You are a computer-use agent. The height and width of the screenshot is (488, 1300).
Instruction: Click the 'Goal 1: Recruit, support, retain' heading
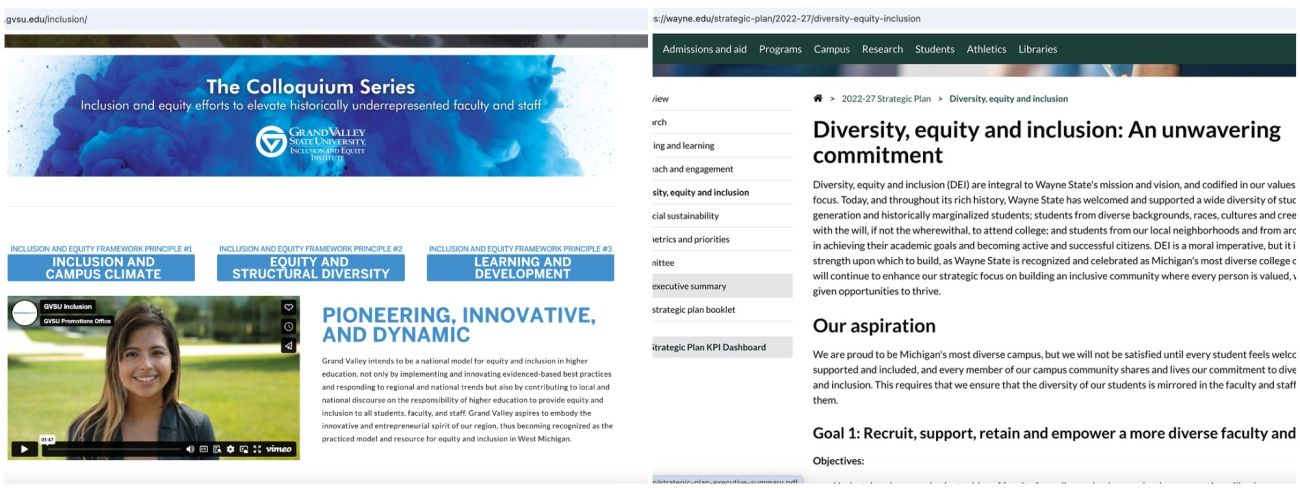click(1054, 433)
